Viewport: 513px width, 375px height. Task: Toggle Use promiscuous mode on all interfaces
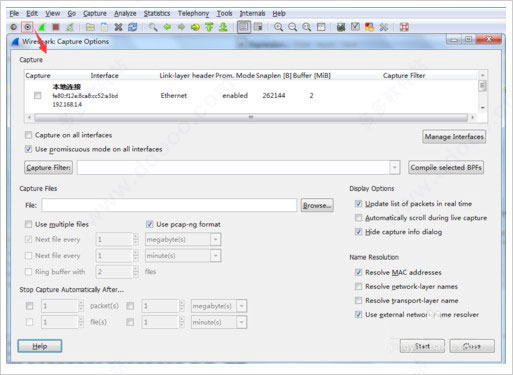pyautogui.click(x=28, y=149)
